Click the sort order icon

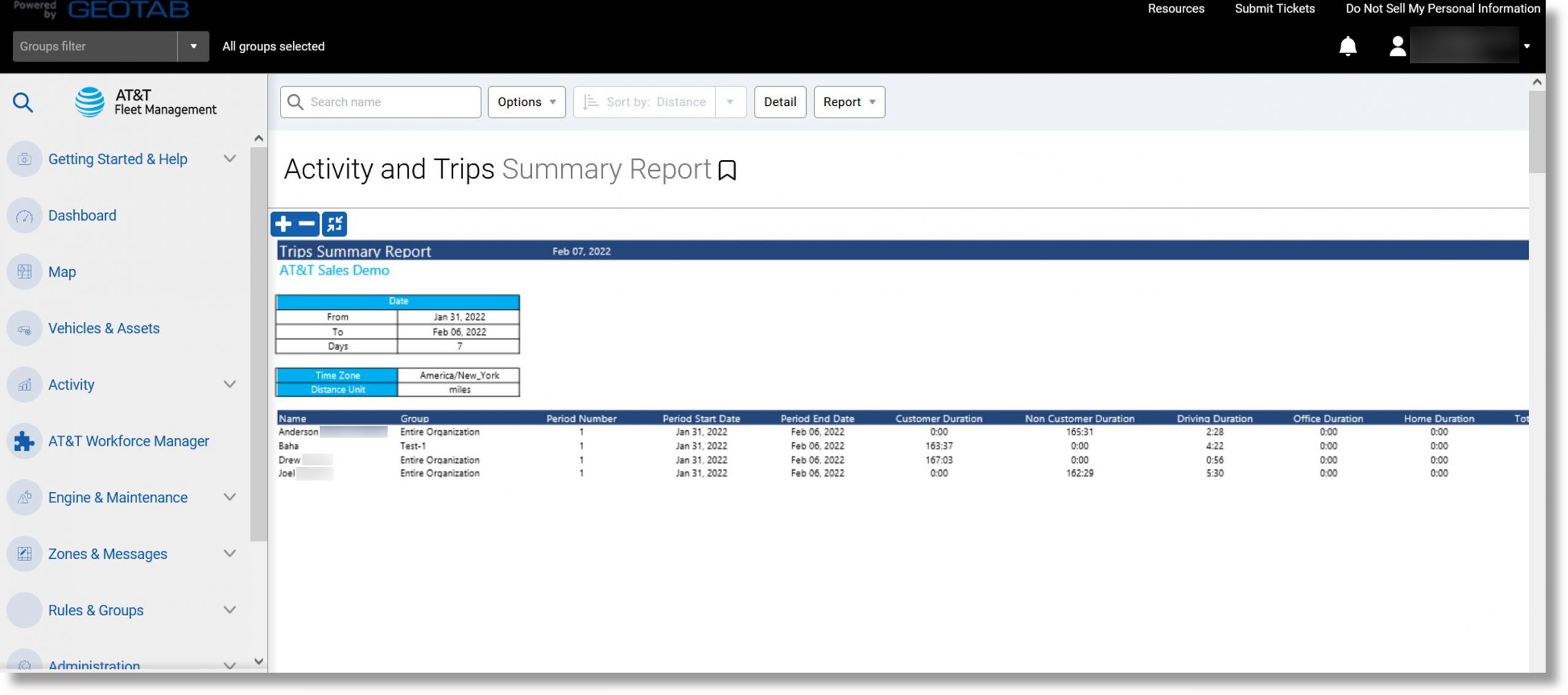tap(590, 102)
